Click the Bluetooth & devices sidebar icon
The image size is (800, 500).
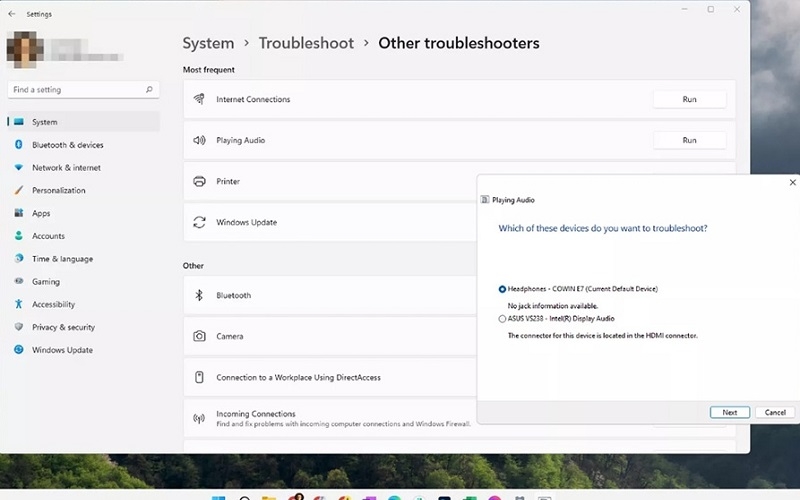pyautogui.click(x=19, y=145)
